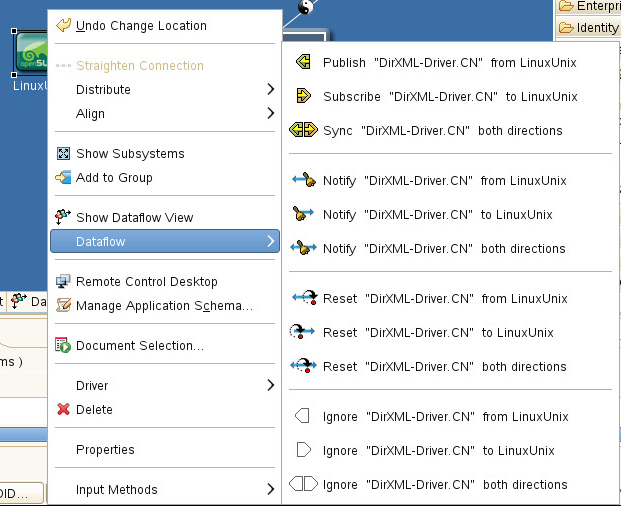The height and width of the screenshot is (506, 621).
Task: Click the Reset from LinuxUnix icon
Action: click(x=305, y=298)
